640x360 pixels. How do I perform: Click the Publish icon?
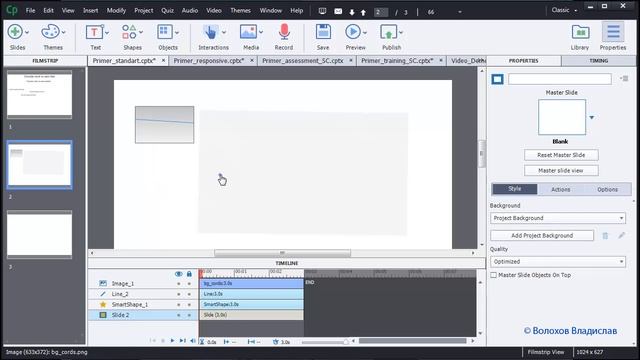389,32
